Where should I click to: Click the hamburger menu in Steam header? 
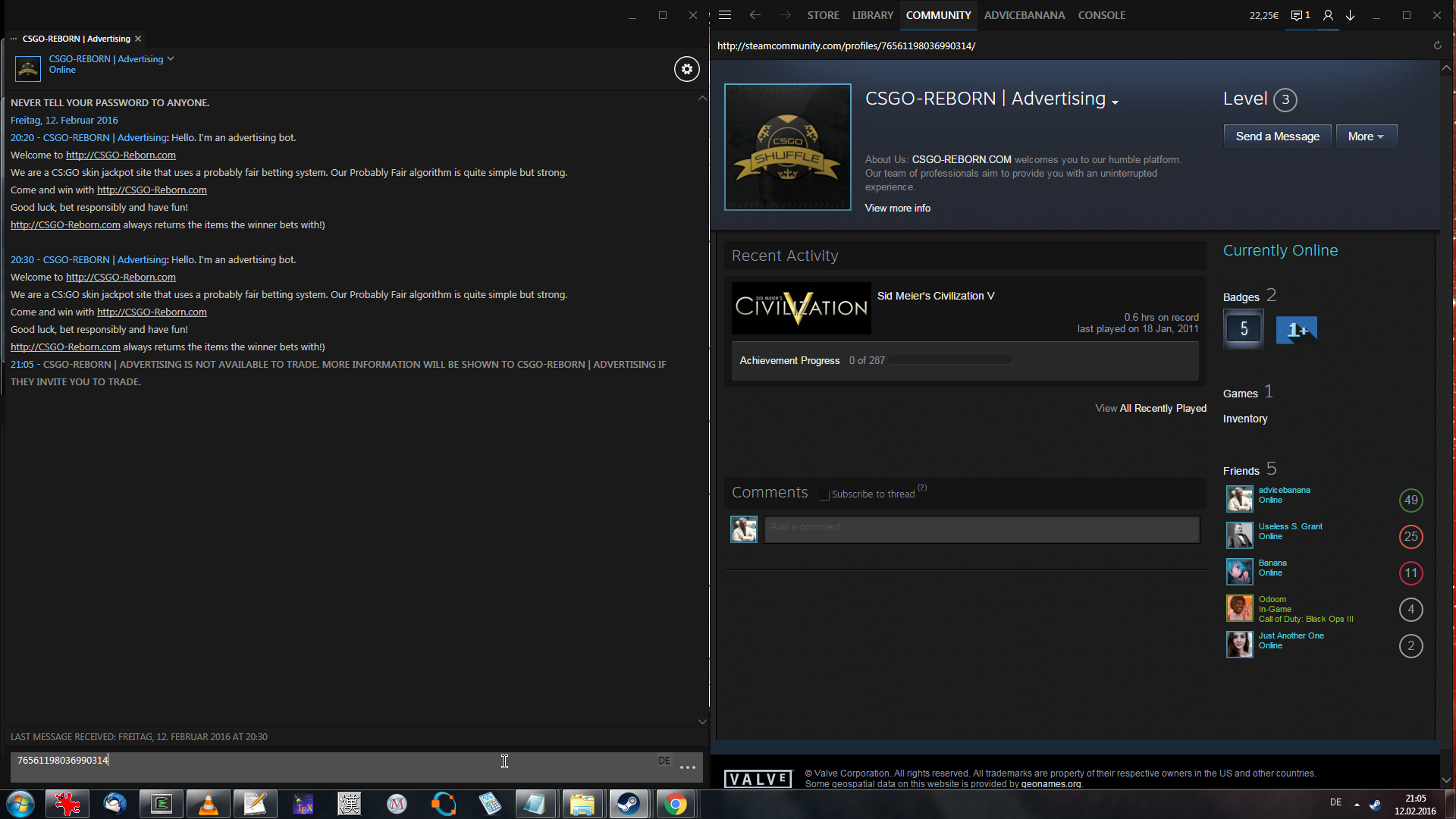click(x=725, y=15)
